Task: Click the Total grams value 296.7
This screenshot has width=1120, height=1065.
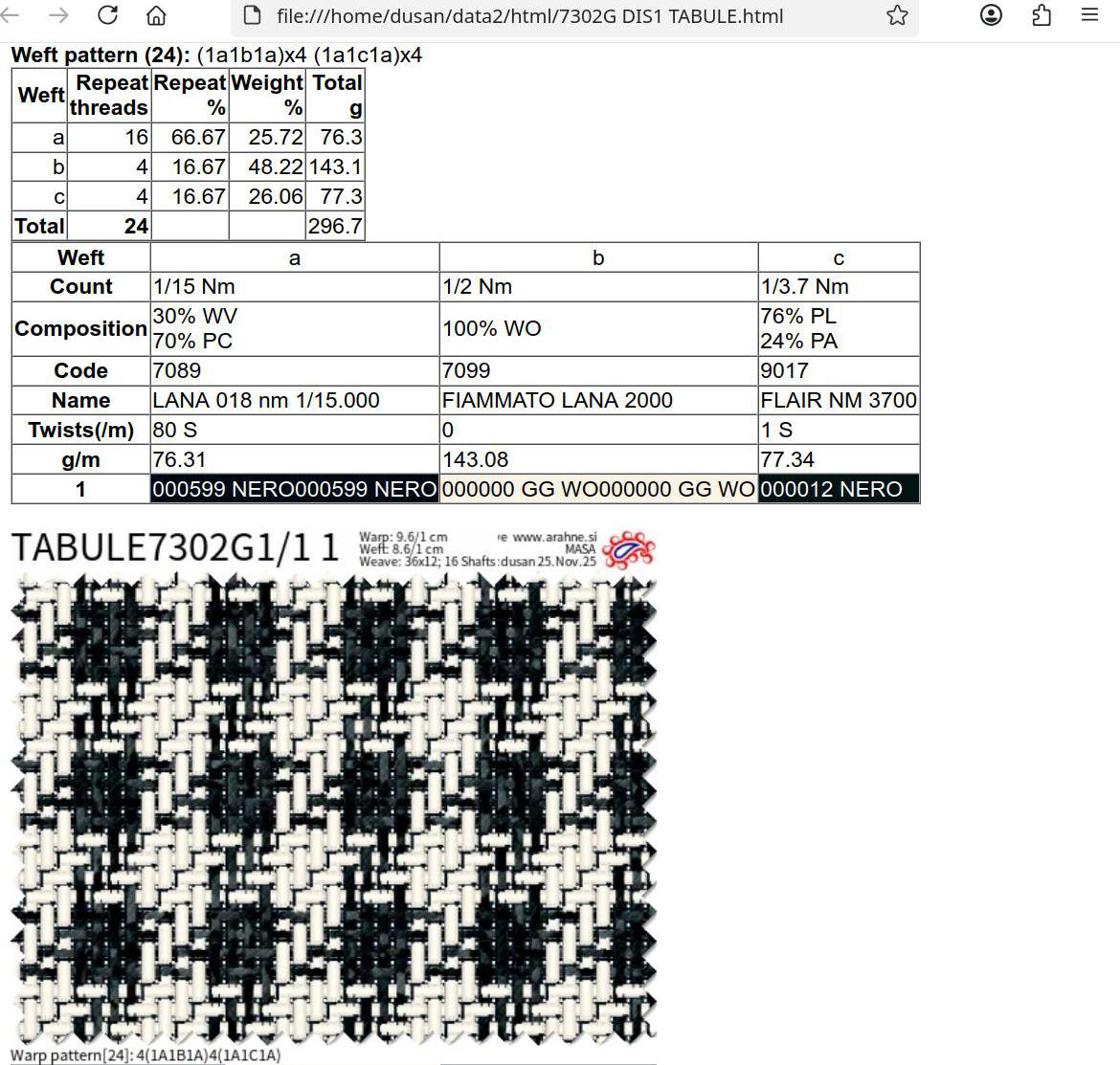Action: coord(335,227)
